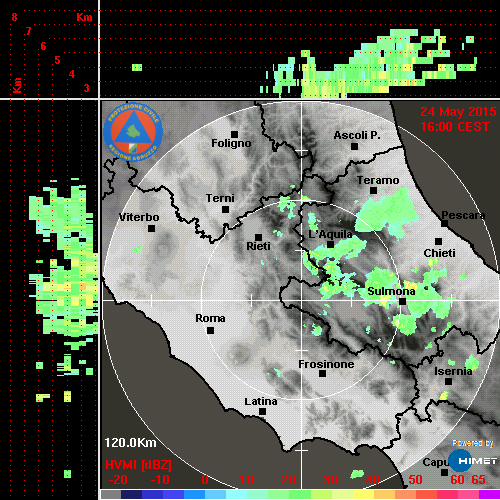
Task: Click the 'Roma' label
Action: click(210, 318)
